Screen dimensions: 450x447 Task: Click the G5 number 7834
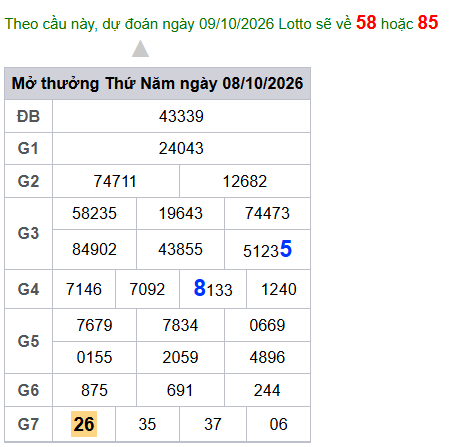tap(180, 325)
